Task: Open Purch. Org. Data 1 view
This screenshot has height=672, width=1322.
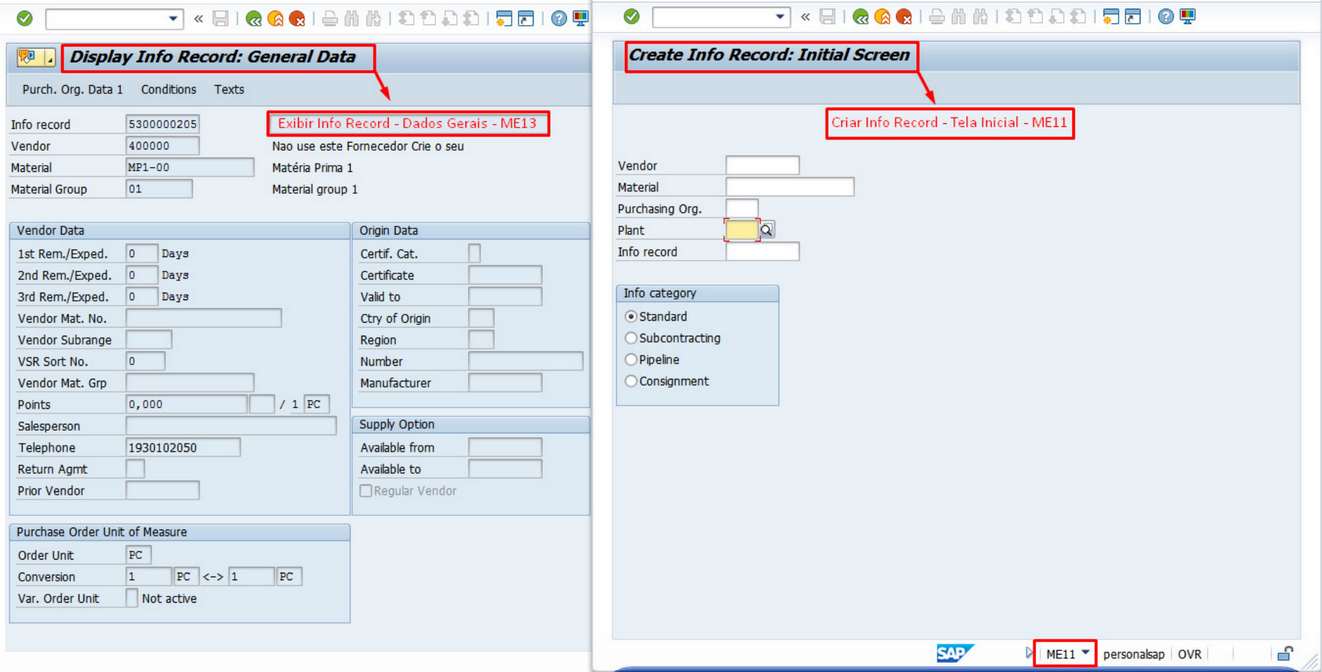Action: pyautogui.click(x=73, y=90)
